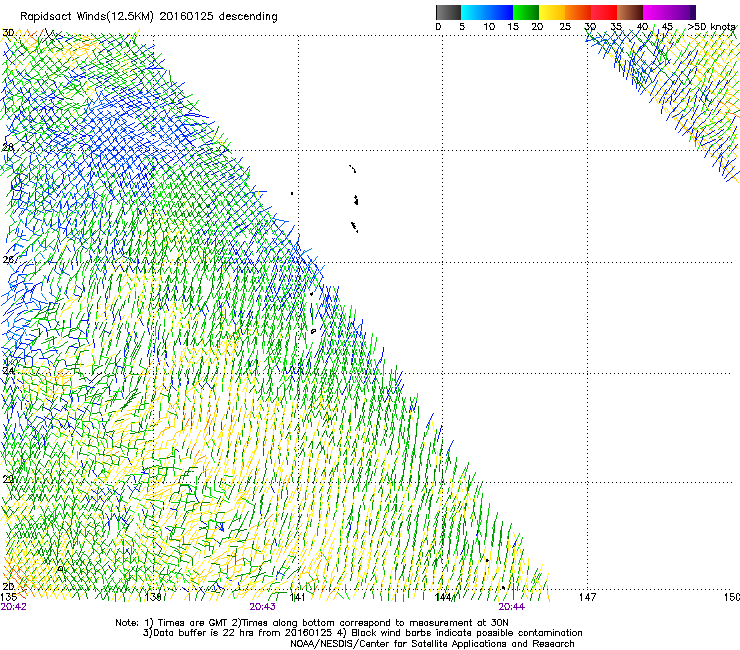This screenshot has width=740, height=650.
Task: Click the cyan-blue 5-15 knots legend segment
Action: tap(487, 12)
